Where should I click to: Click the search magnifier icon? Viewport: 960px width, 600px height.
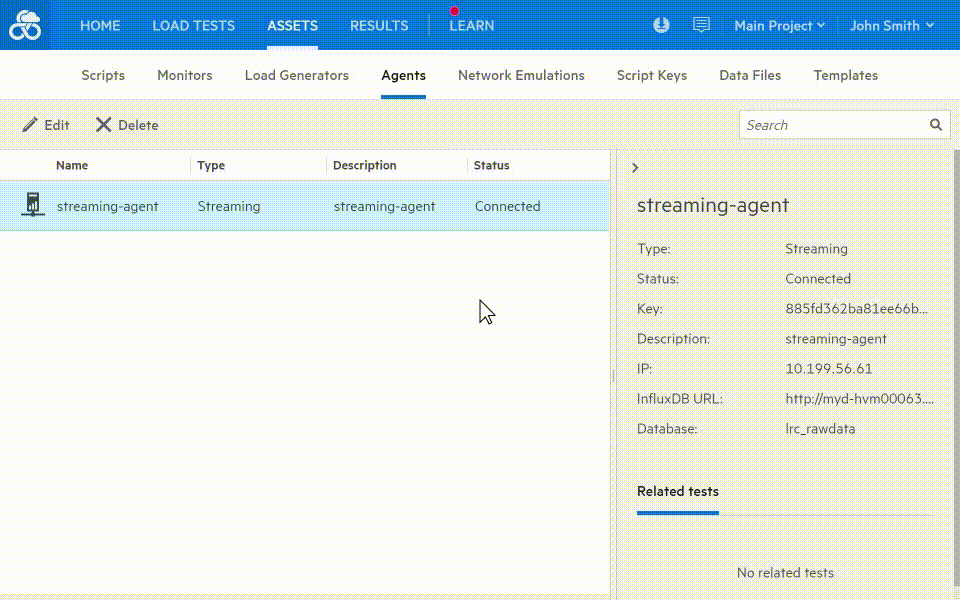click(x=936, y=125)
